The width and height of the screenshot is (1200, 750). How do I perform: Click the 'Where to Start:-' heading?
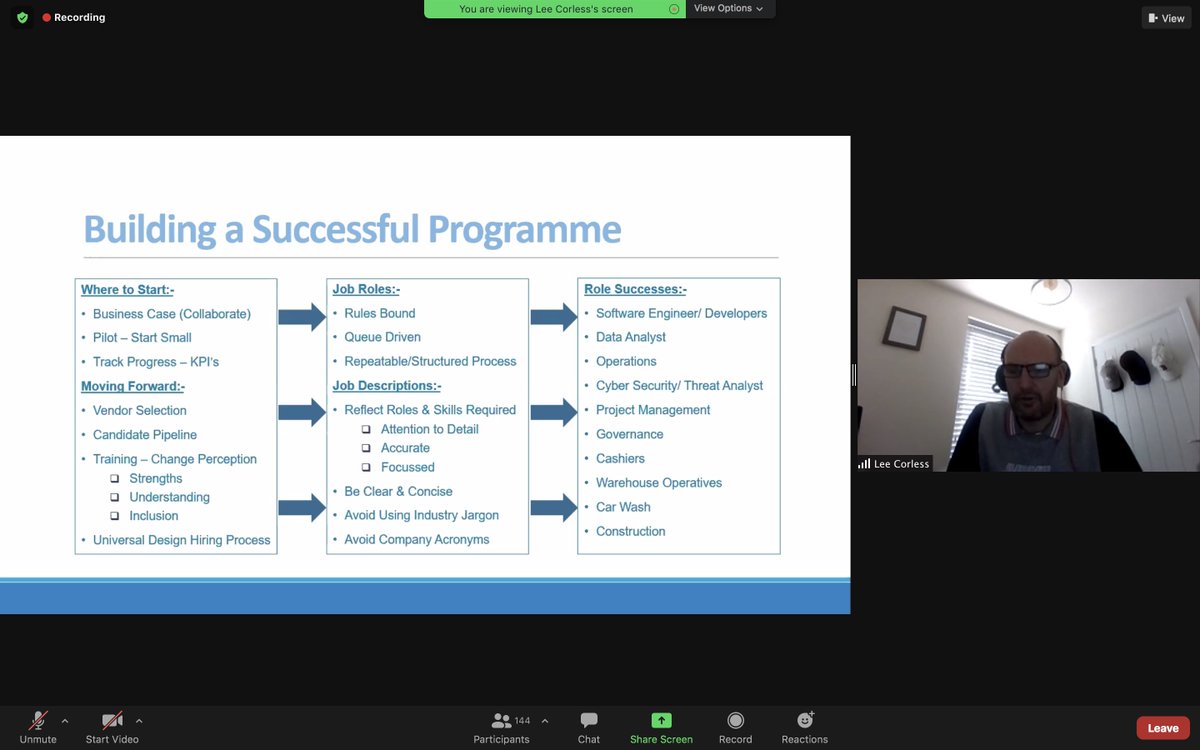coord(128,290)
